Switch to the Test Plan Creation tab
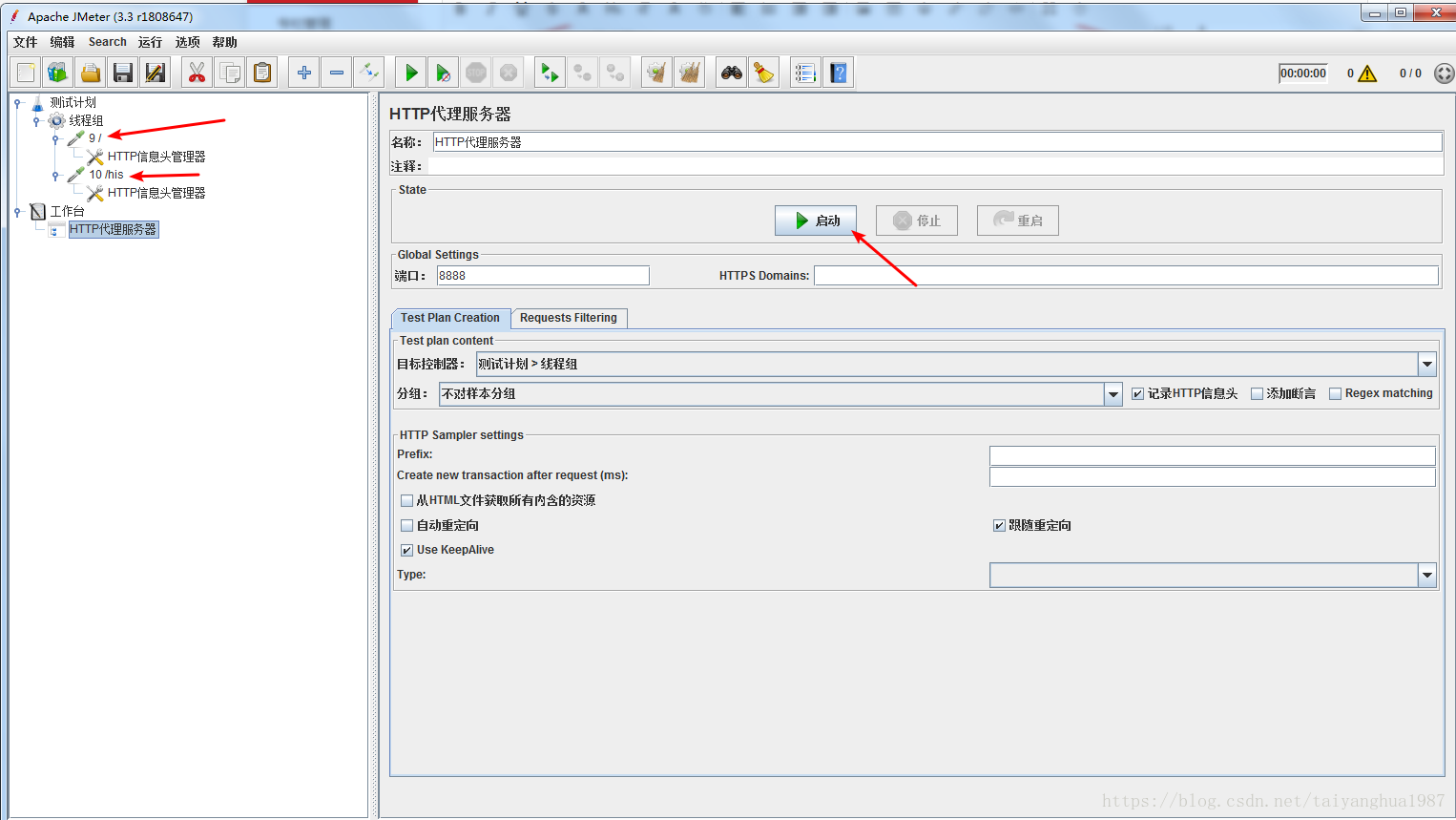This screenshot has height=820, width=1456. coord(450,318)
